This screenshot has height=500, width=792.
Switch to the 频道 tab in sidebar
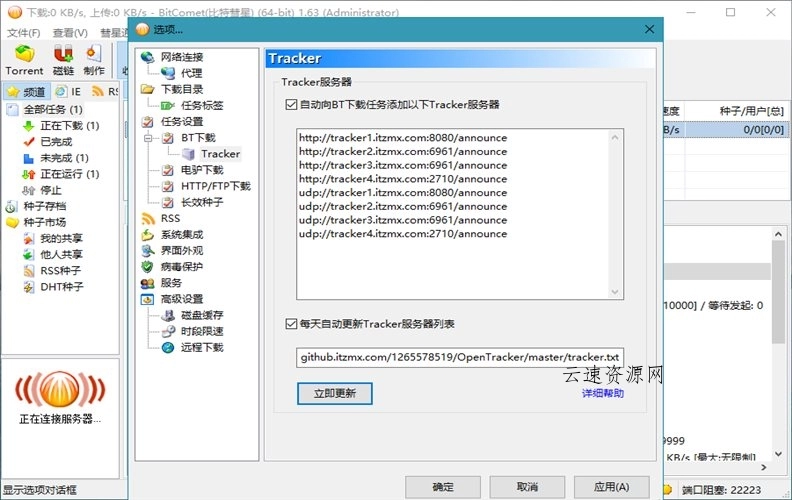pyautogui.click(x=27, y=91)
